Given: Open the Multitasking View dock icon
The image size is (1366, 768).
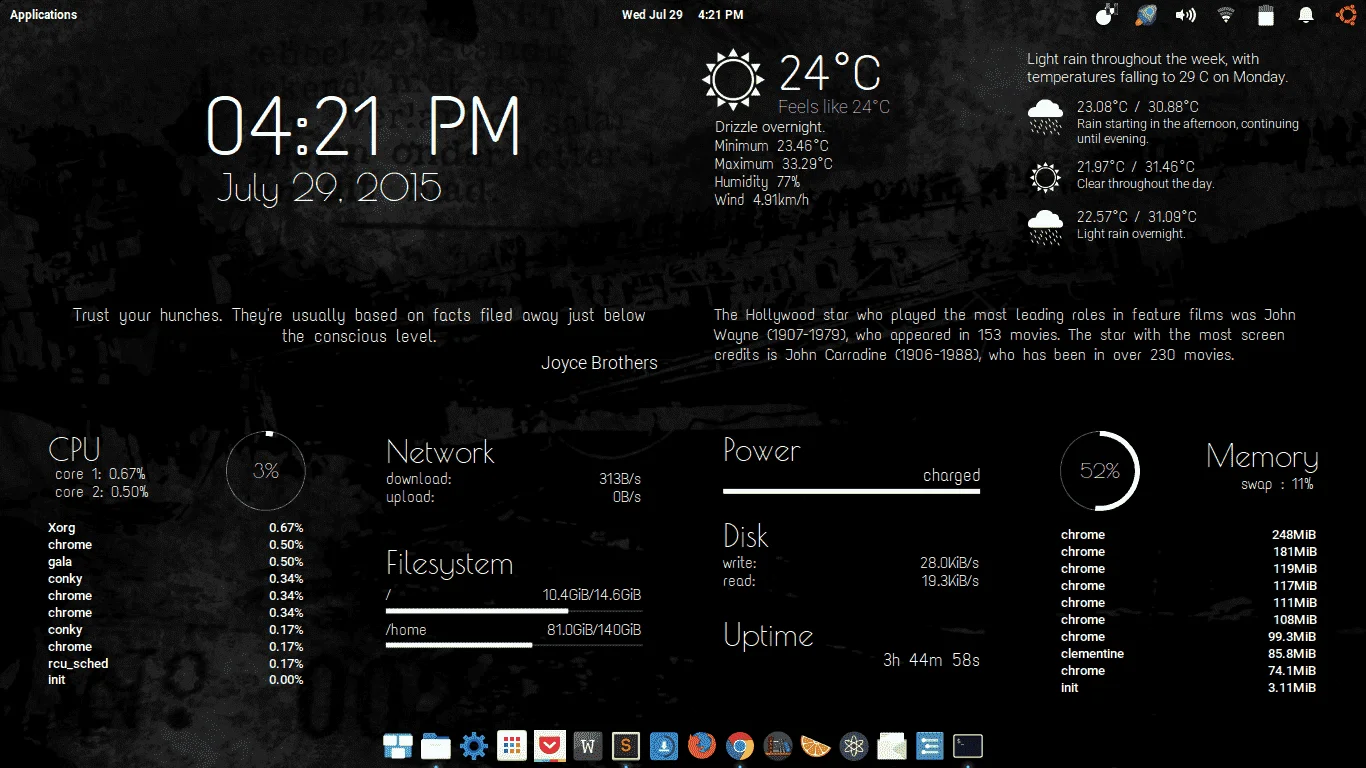Looking at the screenshot, I should 397,746.
